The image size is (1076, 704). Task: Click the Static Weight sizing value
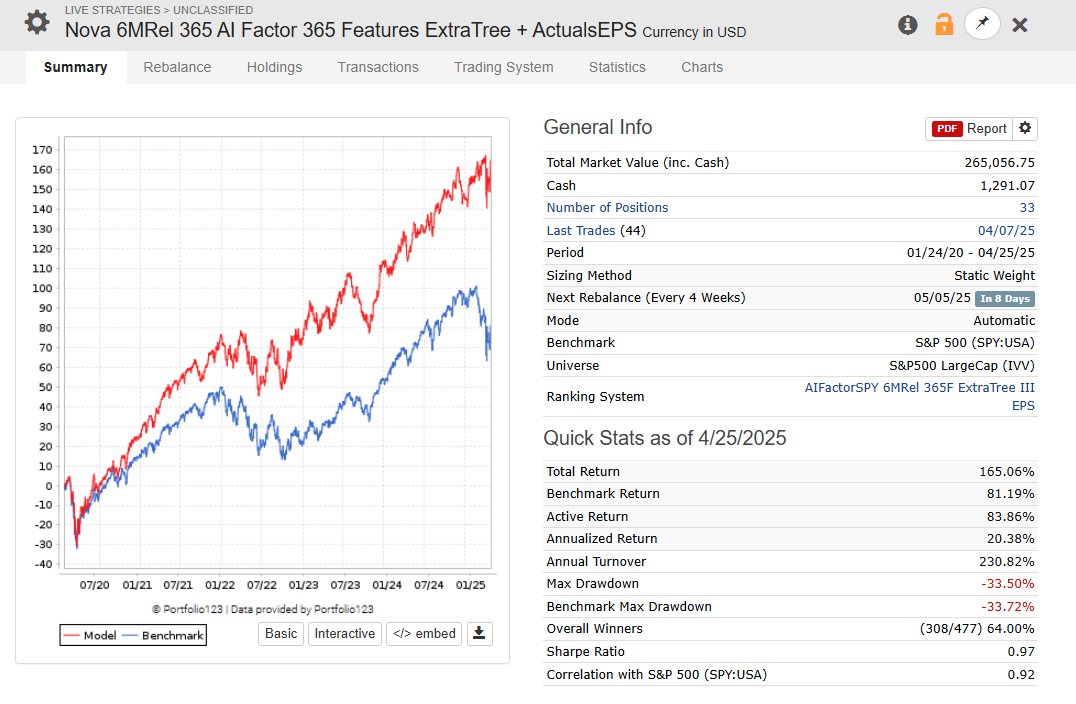coord(994,275)
